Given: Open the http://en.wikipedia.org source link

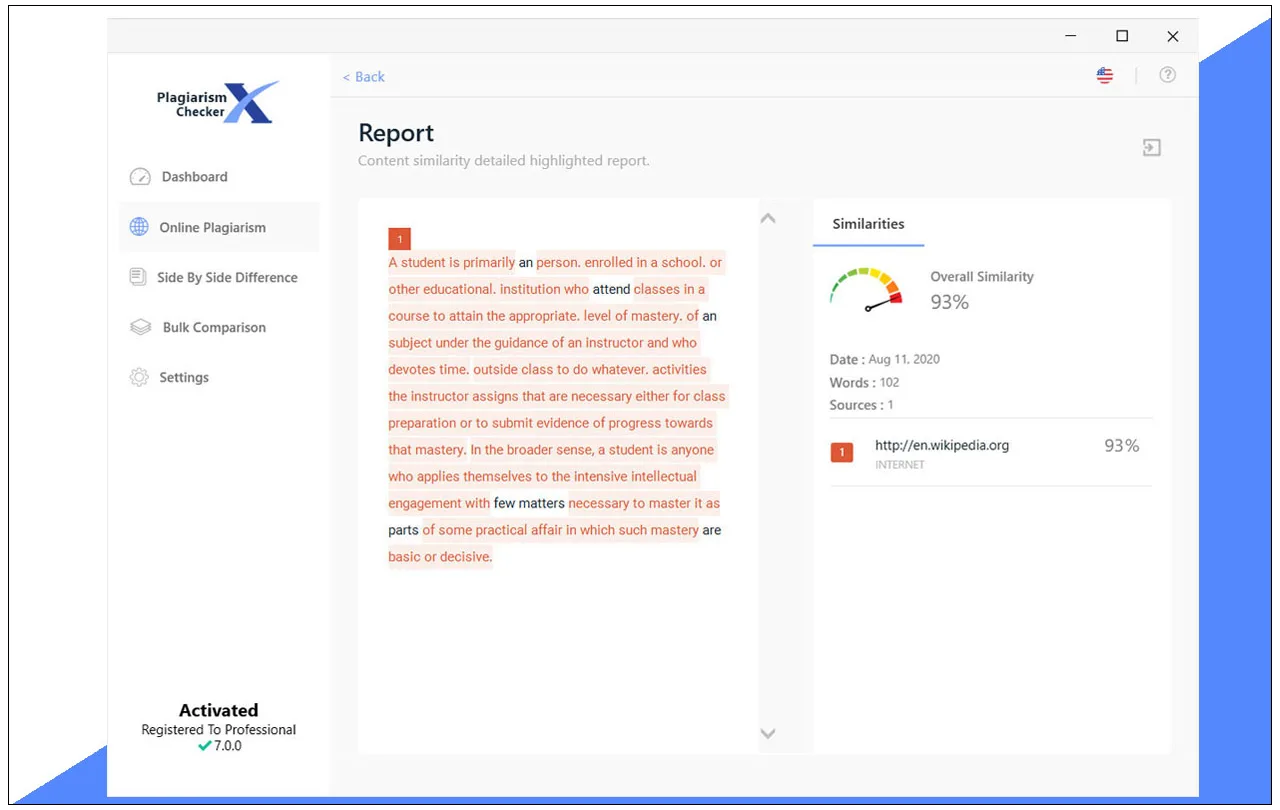Looking at the screenshot, I should click(x=942, y=446).
